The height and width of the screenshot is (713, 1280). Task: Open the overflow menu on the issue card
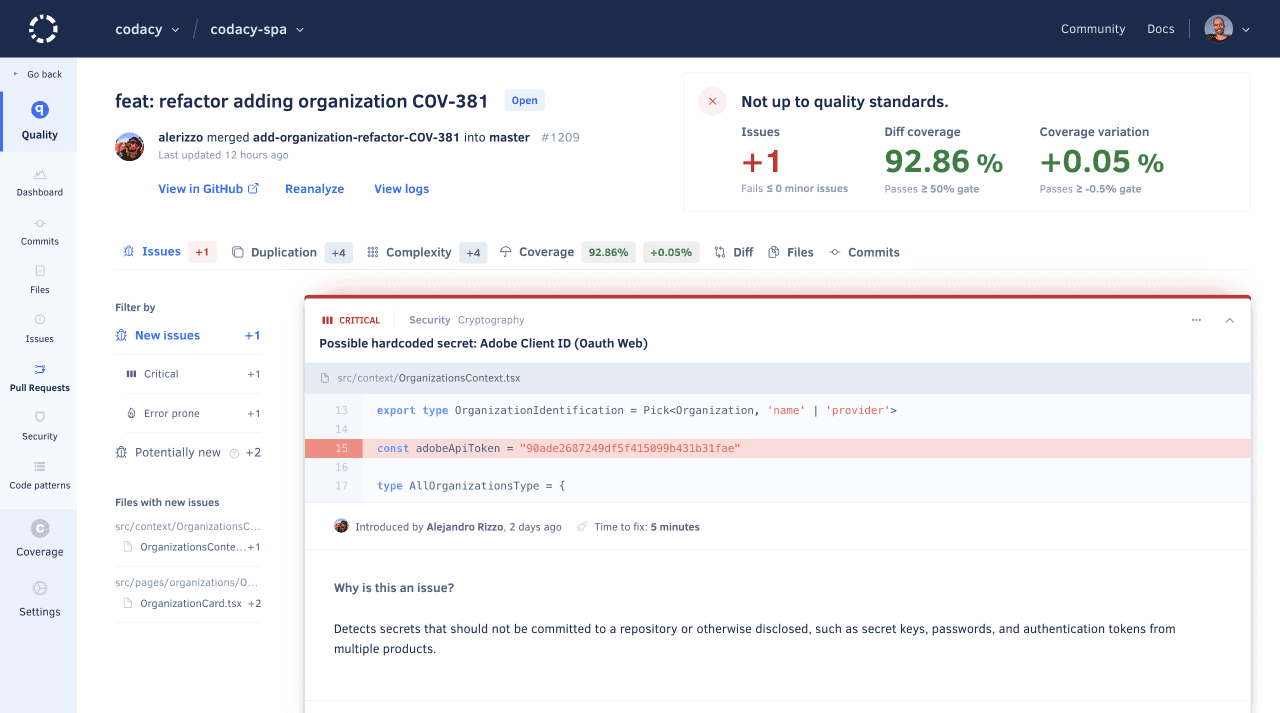[1196, 319]
